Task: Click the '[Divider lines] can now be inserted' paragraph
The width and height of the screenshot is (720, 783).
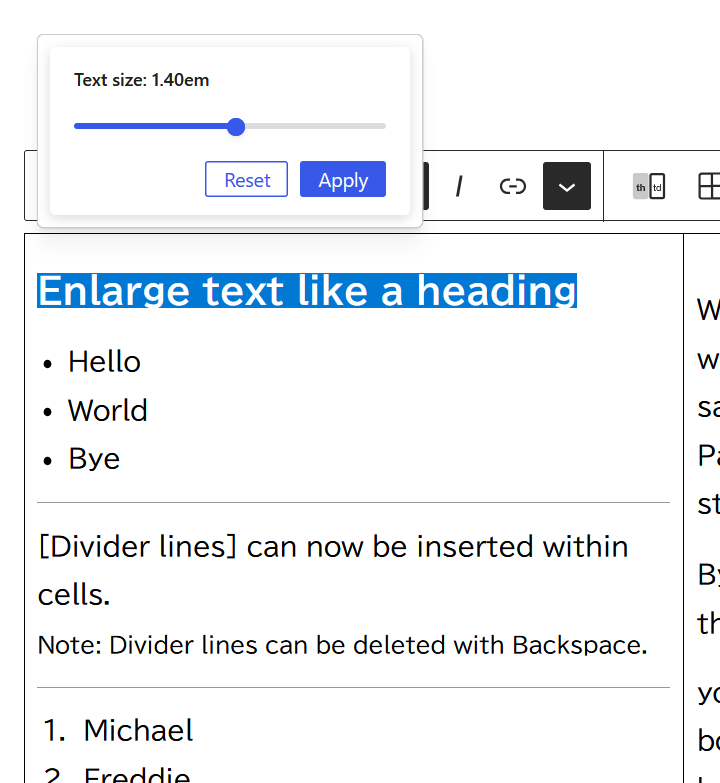Action: pos(333,570)
